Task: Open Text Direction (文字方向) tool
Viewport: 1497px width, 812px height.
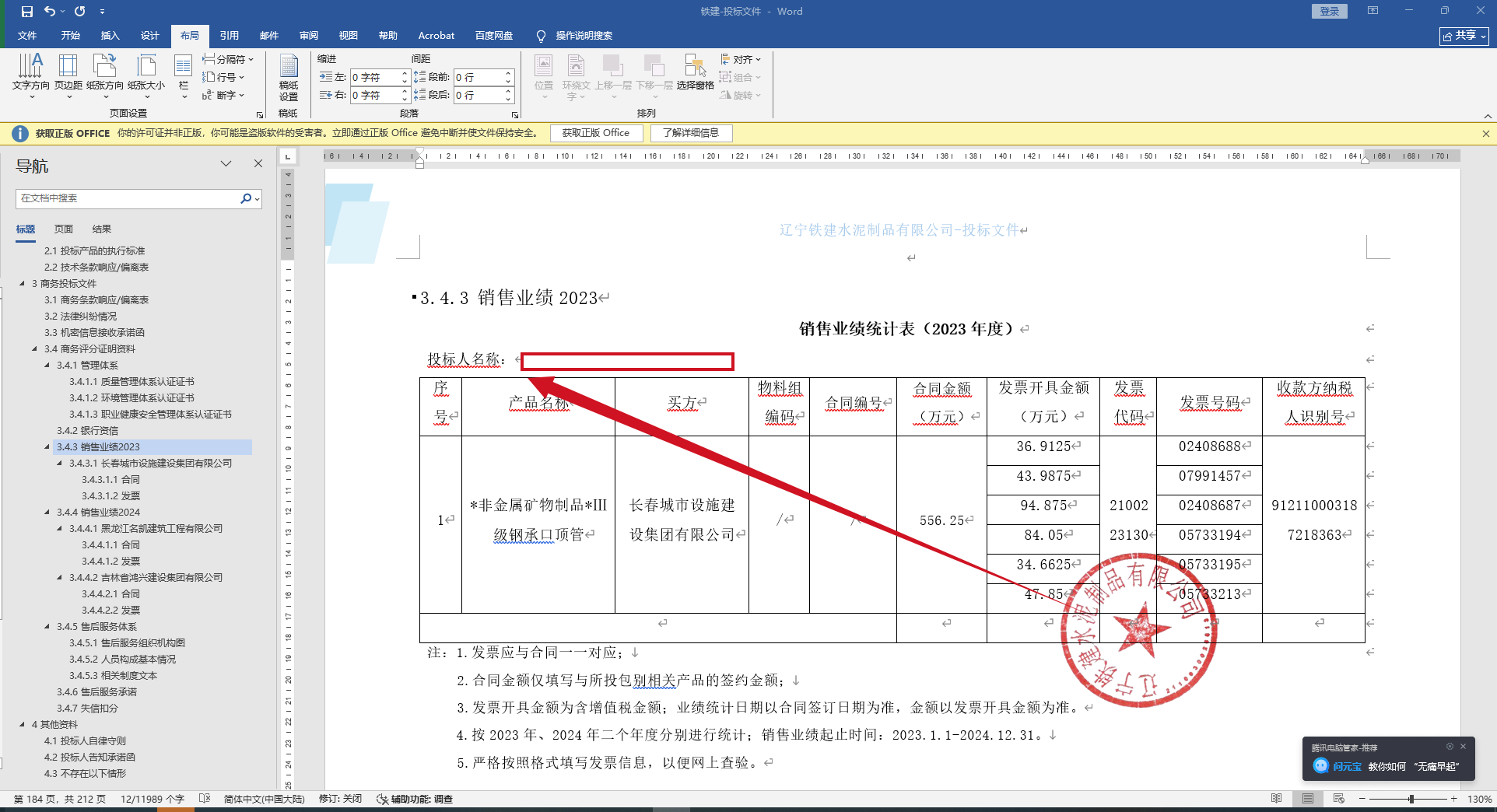Action: (31, 75)
